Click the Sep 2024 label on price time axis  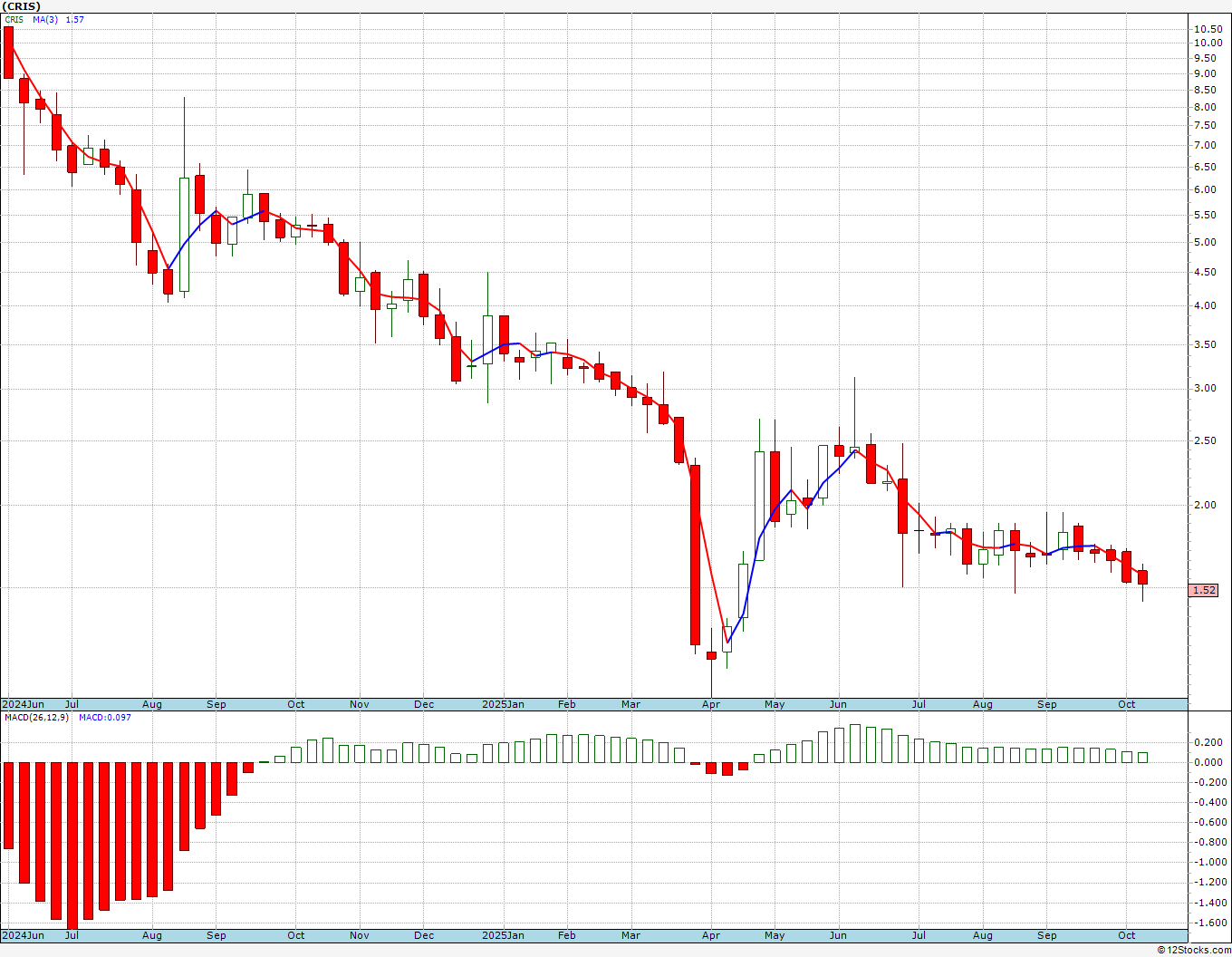(217, 704)
